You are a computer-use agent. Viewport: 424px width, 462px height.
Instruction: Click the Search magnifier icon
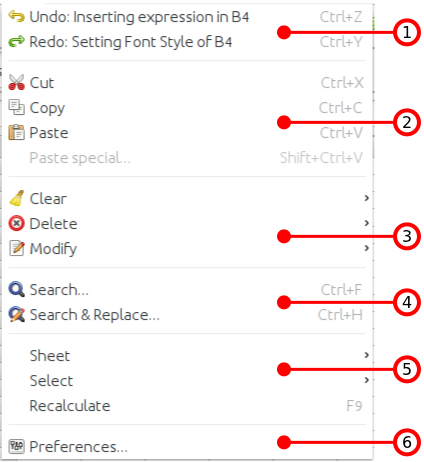click(16, 289)
